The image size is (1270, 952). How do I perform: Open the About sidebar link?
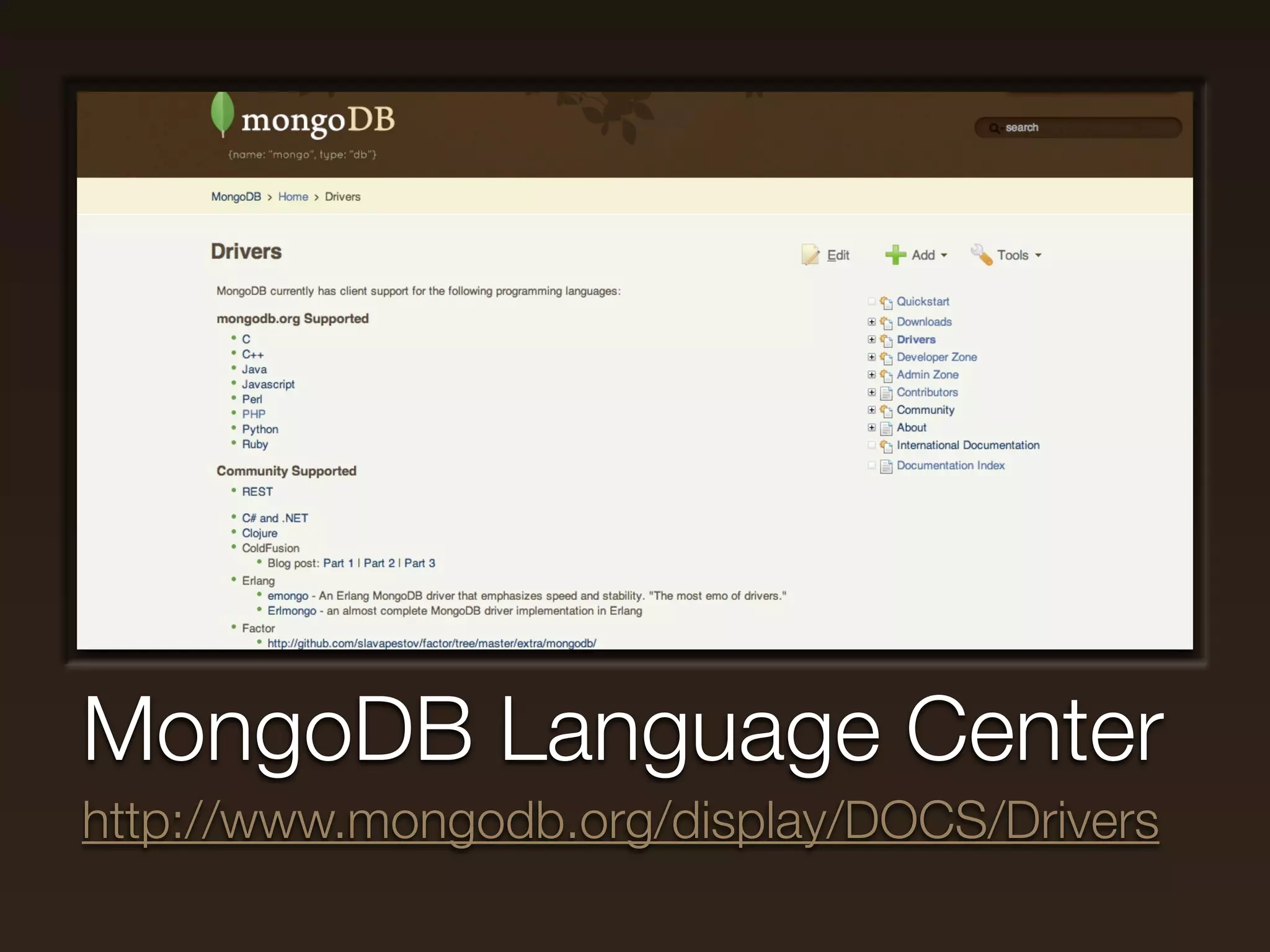point(912,428)
